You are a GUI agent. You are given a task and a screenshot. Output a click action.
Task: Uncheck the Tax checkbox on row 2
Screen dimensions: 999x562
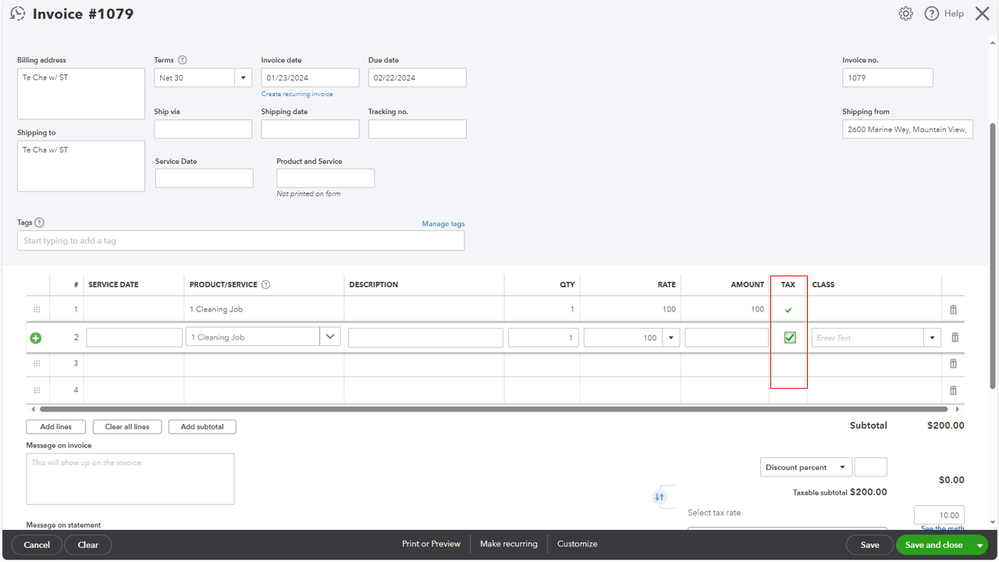(x=789, y=338)
